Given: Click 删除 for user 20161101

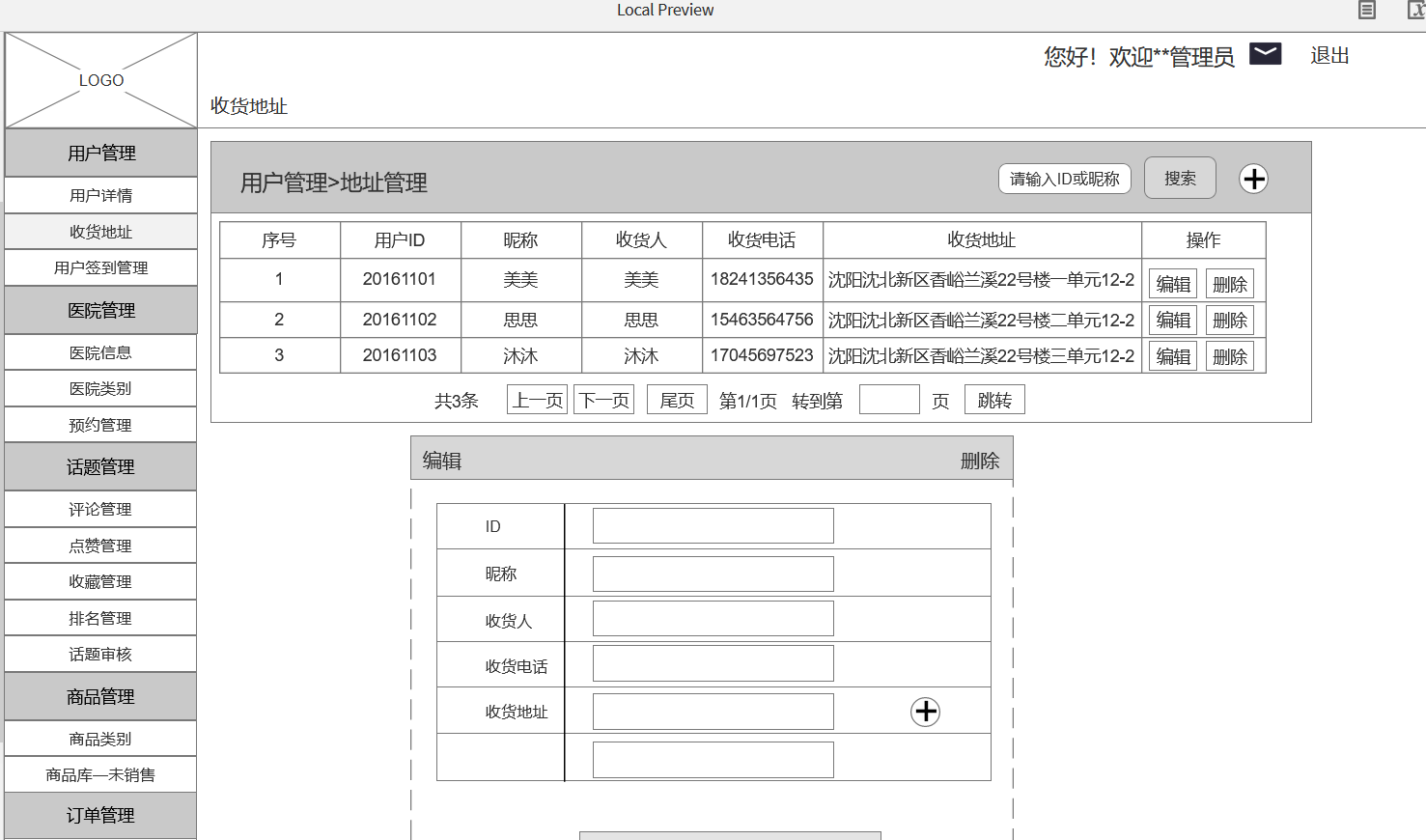Looking at the screenshot, I should (x=1230, y=284).
